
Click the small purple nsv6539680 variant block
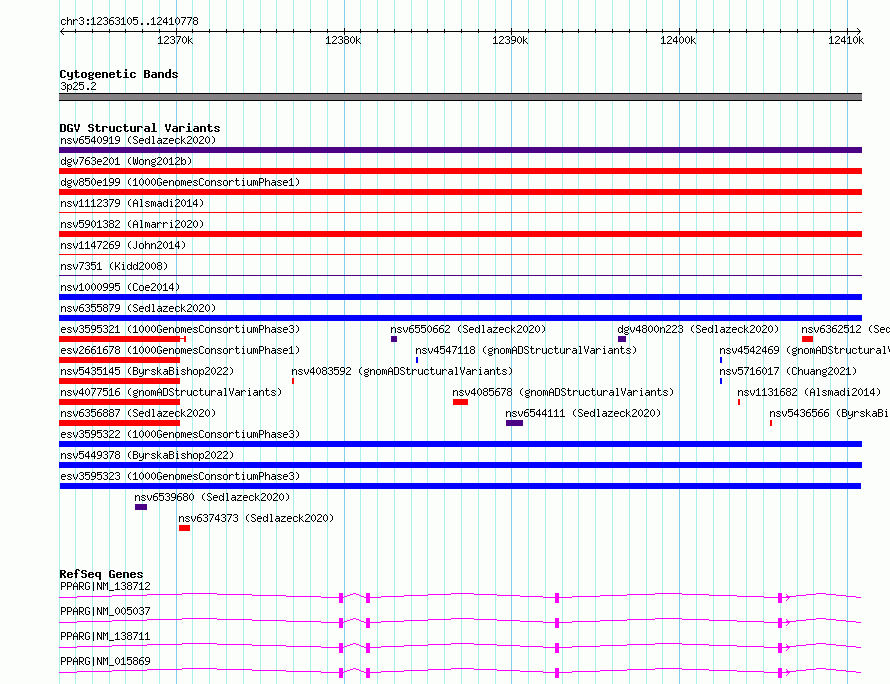pyautogui.click(x=141, y=507)
